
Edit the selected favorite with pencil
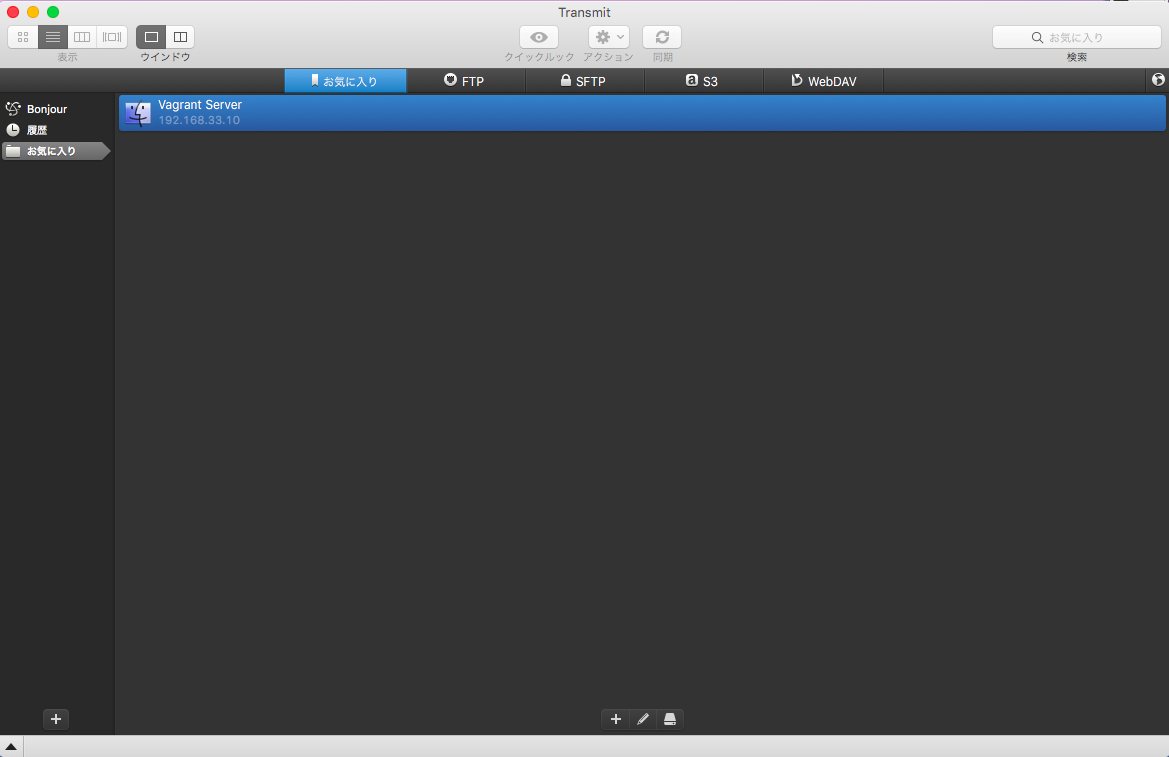[x=643, y=719]
